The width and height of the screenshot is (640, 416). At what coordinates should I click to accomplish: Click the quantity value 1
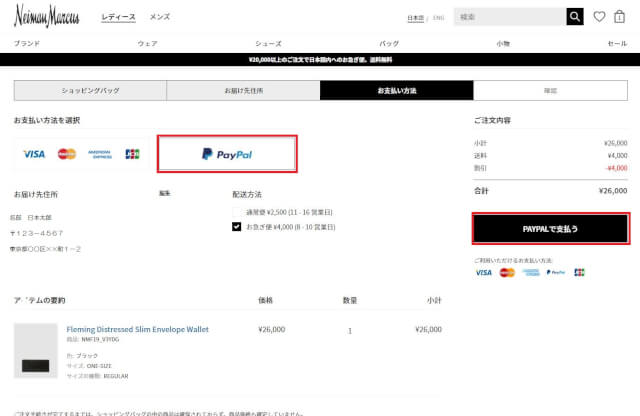pyautogui.click(x=350, y=331)
